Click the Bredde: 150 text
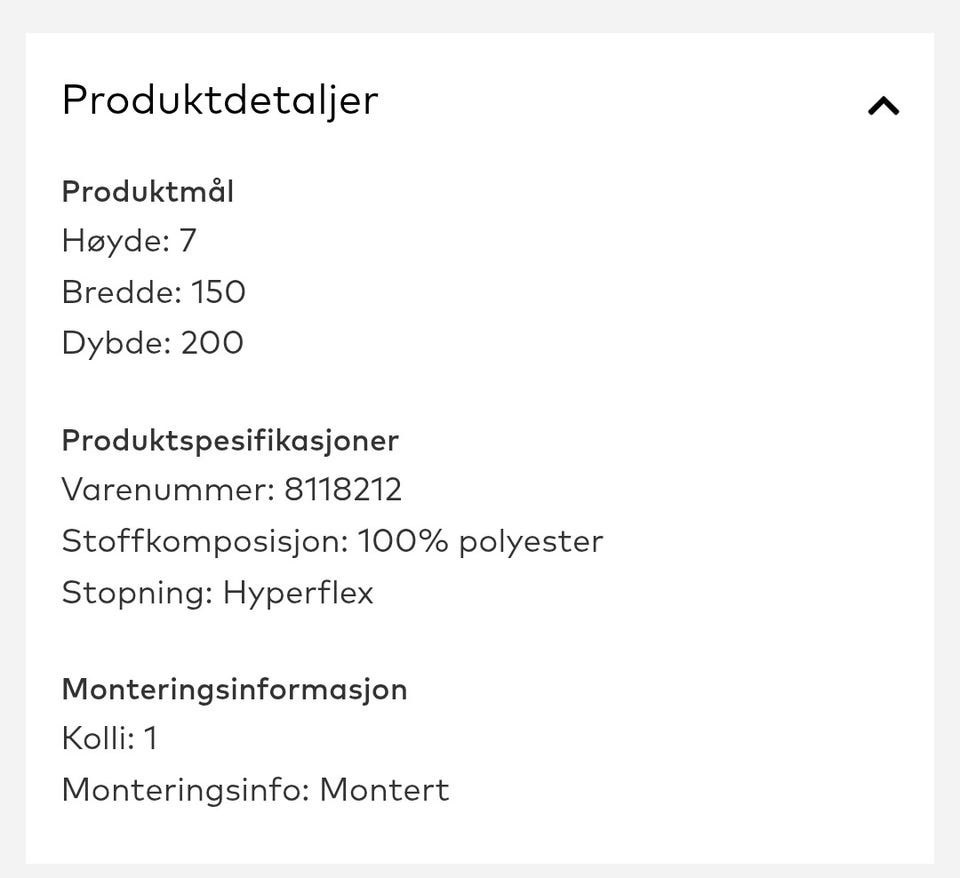 (x=153, y=292)
